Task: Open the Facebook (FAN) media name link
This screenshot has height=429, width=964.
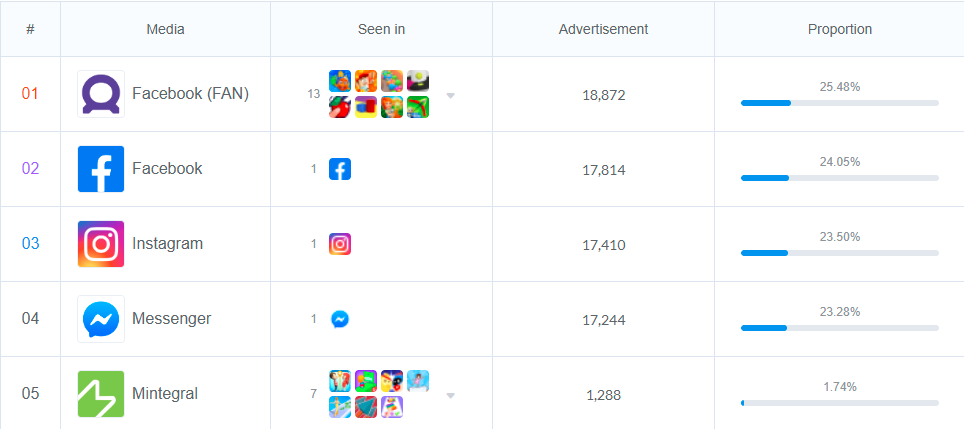Action: pos(190,94)
